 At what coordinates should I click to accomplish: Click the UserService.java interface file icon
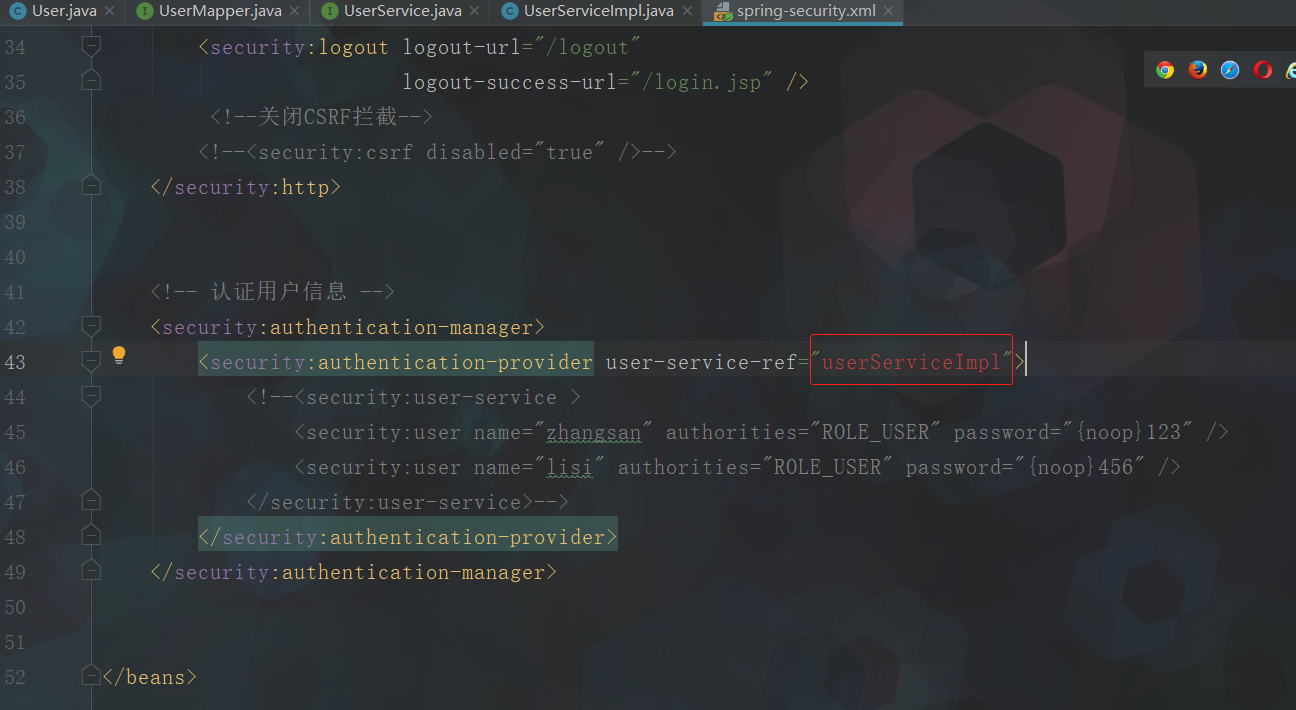point(329,12)
